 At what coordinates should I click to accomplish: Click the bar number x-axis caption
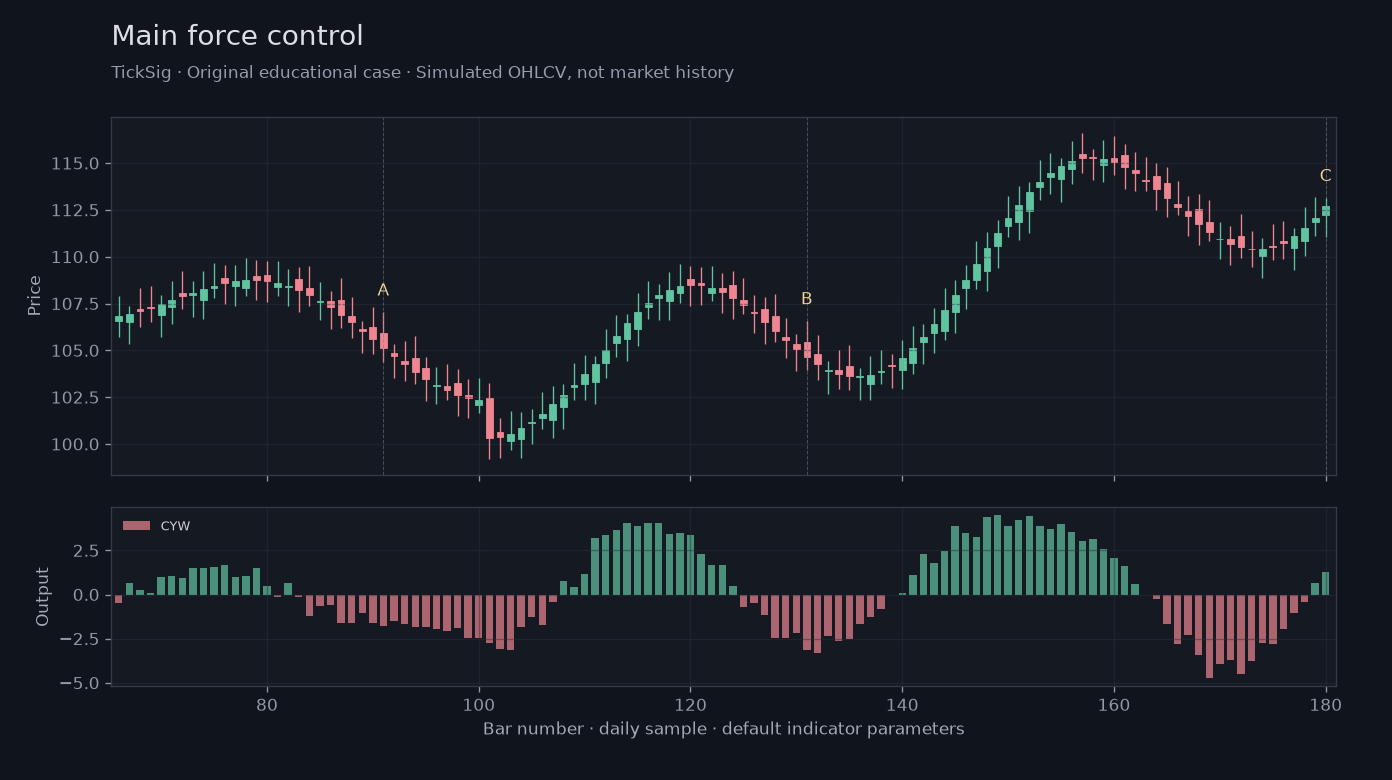click(x=723, y=729)
